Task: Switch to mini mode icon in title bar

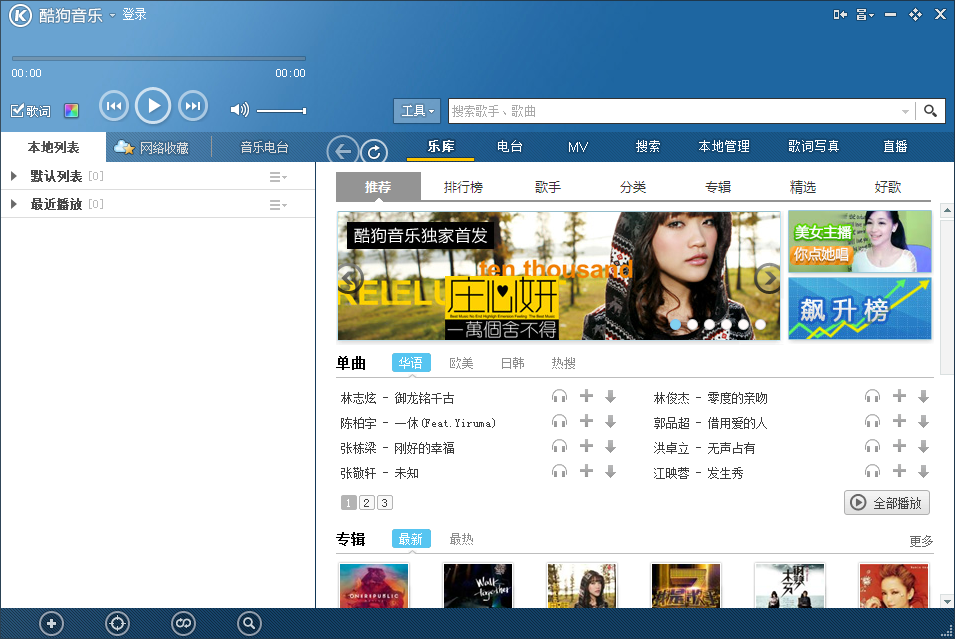Action: point(840,15)
